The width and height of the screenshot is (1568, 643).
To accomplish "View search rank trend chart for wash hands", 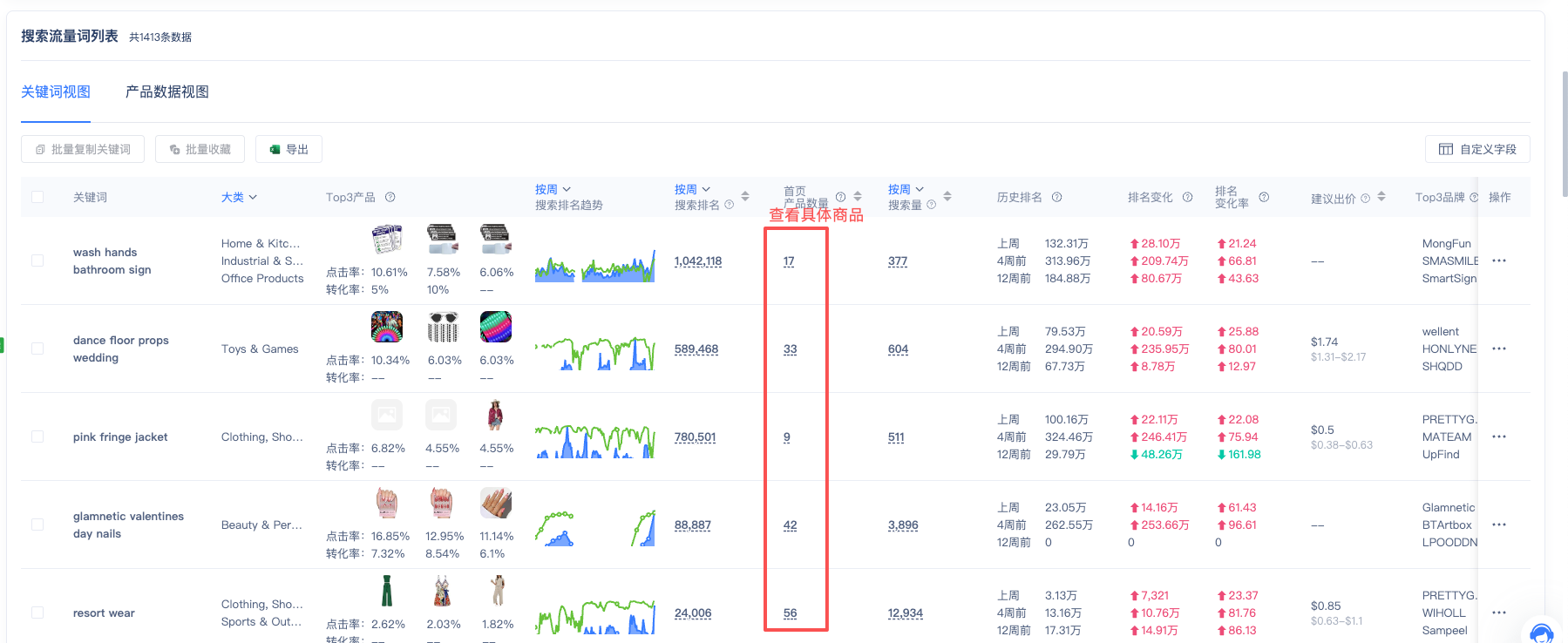I will click(595, 265).
